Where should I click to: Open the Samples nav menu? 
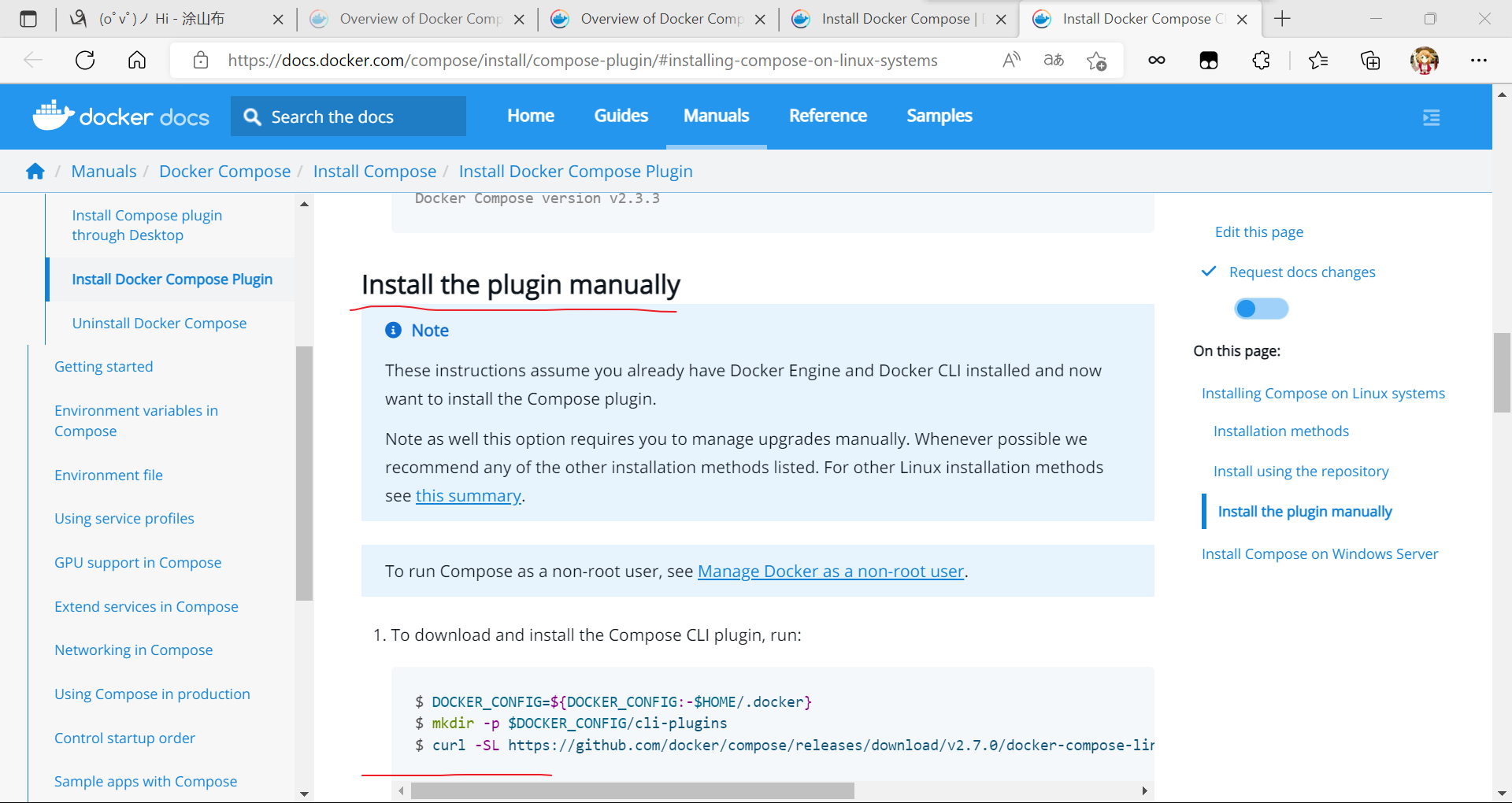pyautogui.click(x=939, y=116)
